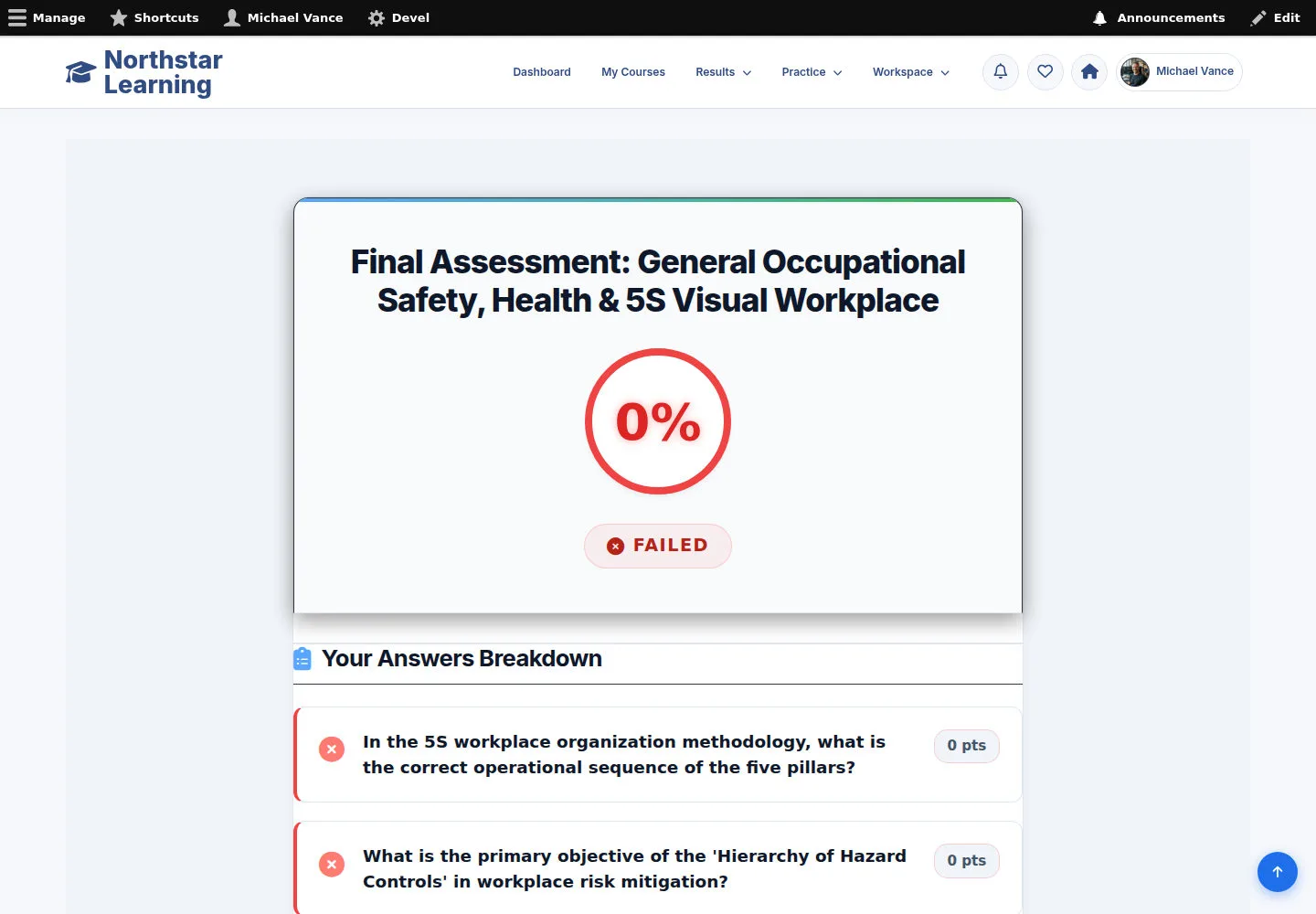Click 0 pts badge on 5S question
The image size is (1316, 914).
967,746
